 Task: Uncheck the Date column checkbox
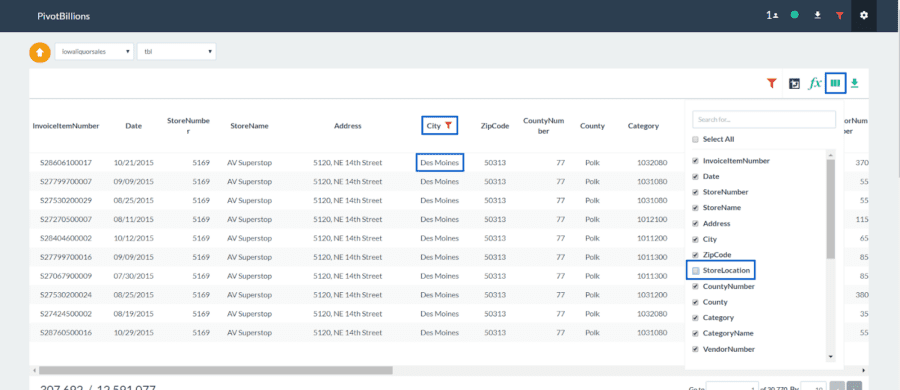coord(696,176)
